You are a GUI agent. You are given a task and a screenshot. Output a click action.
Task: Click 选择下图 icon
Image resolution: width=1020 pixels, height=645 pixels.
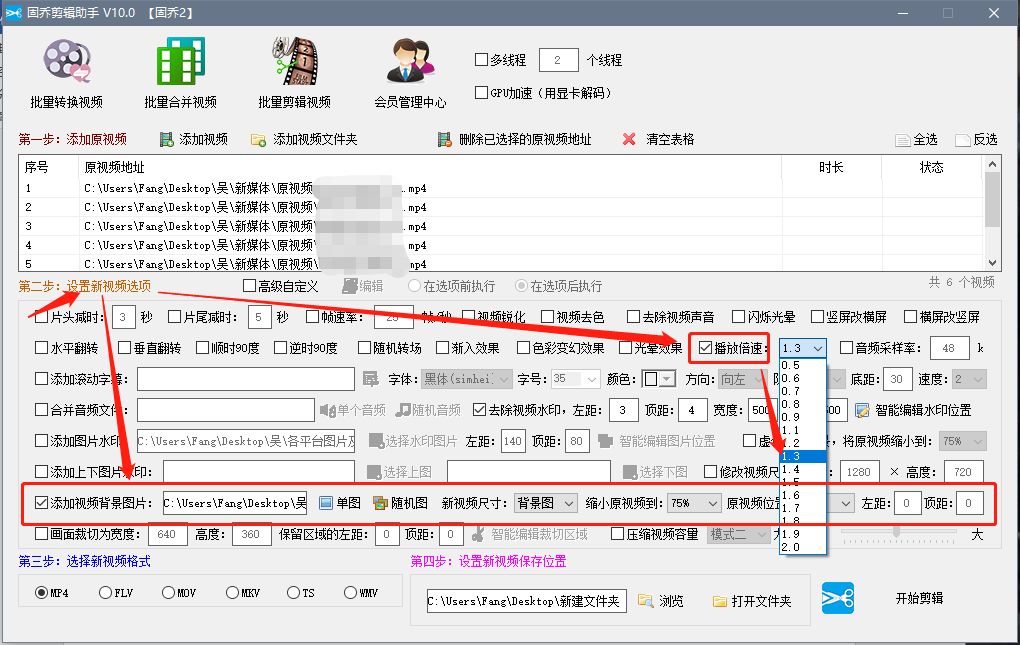[629, 472]
